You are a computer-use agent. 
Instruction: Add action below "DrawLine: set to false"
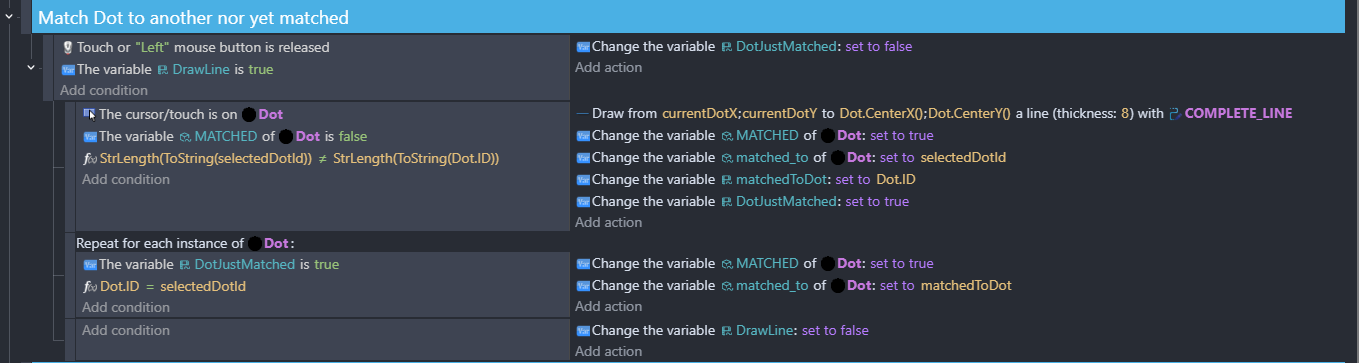pyautogui.click(x=609, y=351)
